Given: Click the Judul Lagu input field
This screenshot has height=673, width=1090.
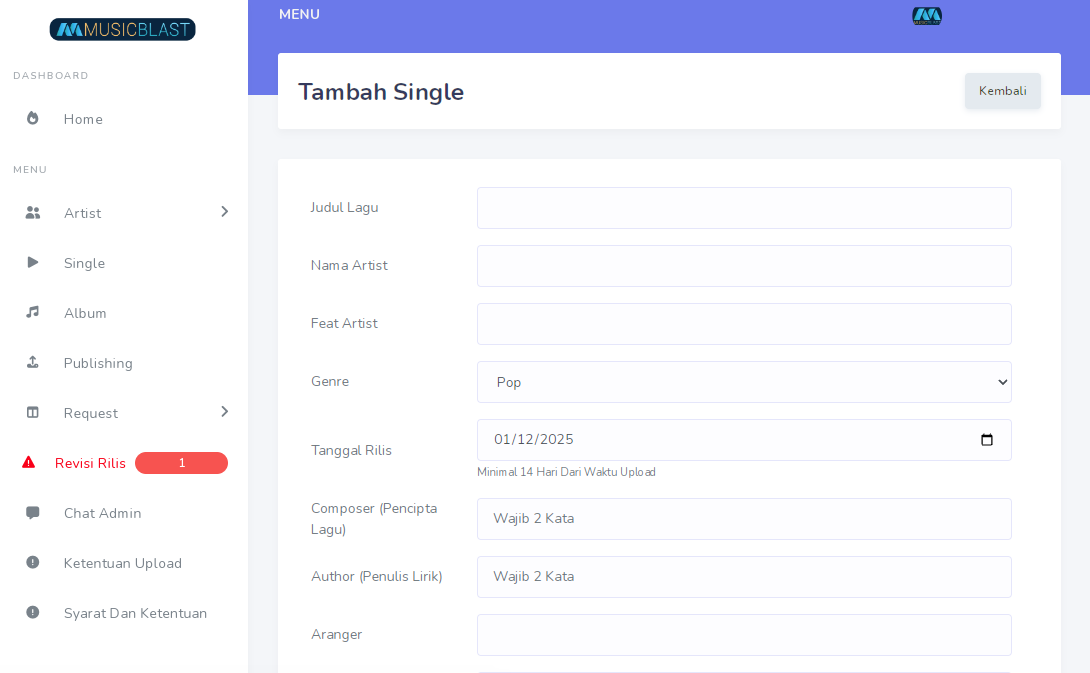Looking at the screenshot, I should coord(744,208).
